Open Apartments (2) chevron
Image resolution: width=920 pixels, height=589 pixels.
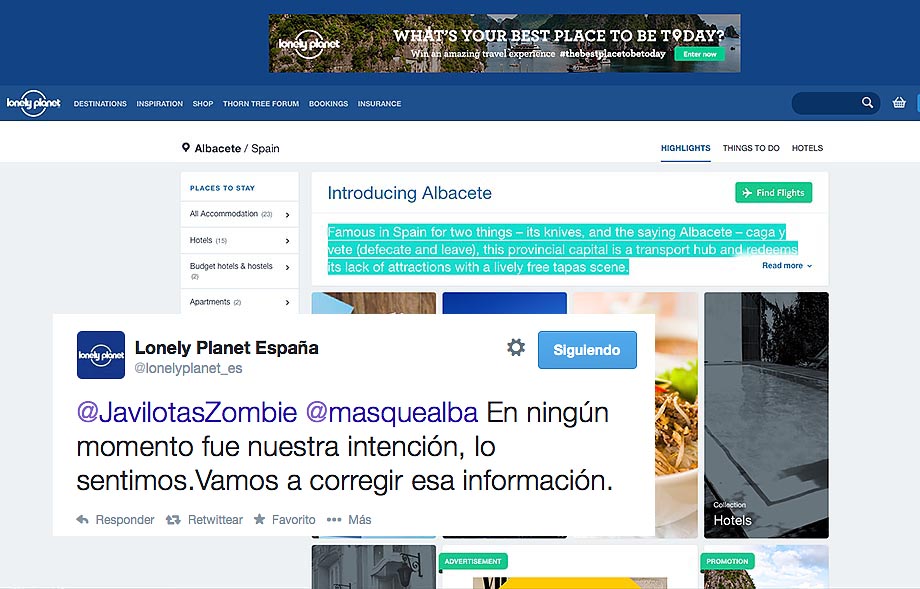coord(288,302)
